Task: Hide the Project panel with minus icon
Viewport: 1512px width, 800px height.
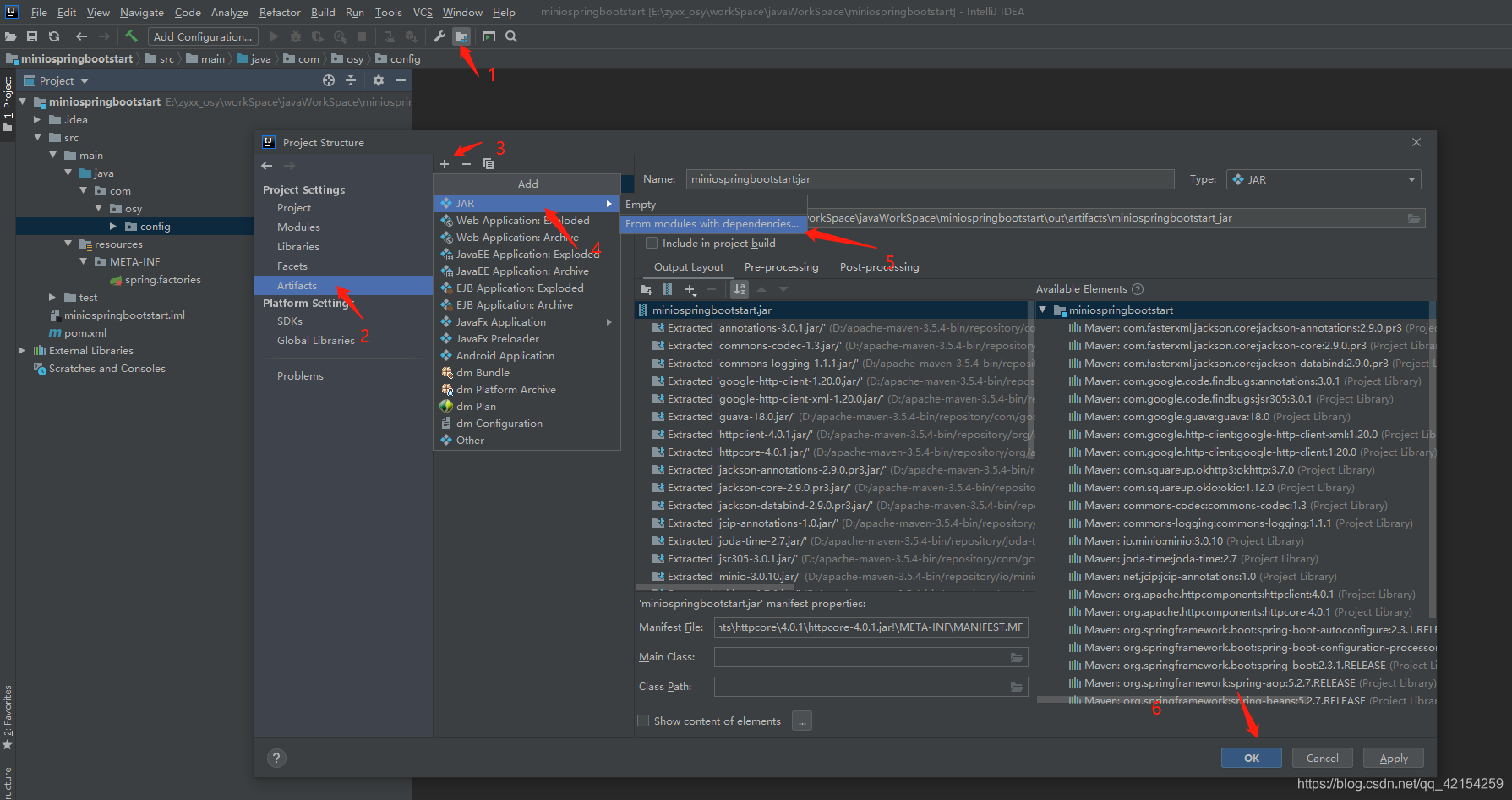Action: (401, 80)
